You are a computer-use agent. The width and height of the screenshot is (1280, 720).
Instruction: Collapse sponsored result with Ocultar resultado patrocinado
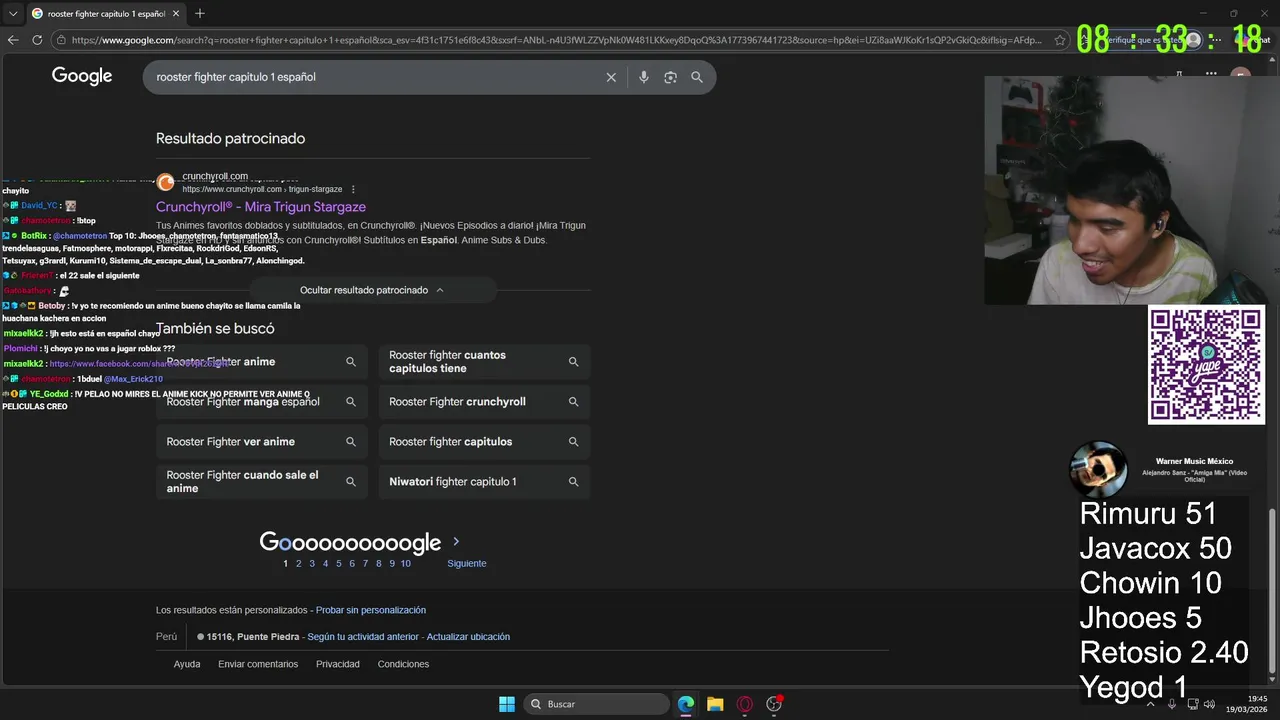click(372, 290)
